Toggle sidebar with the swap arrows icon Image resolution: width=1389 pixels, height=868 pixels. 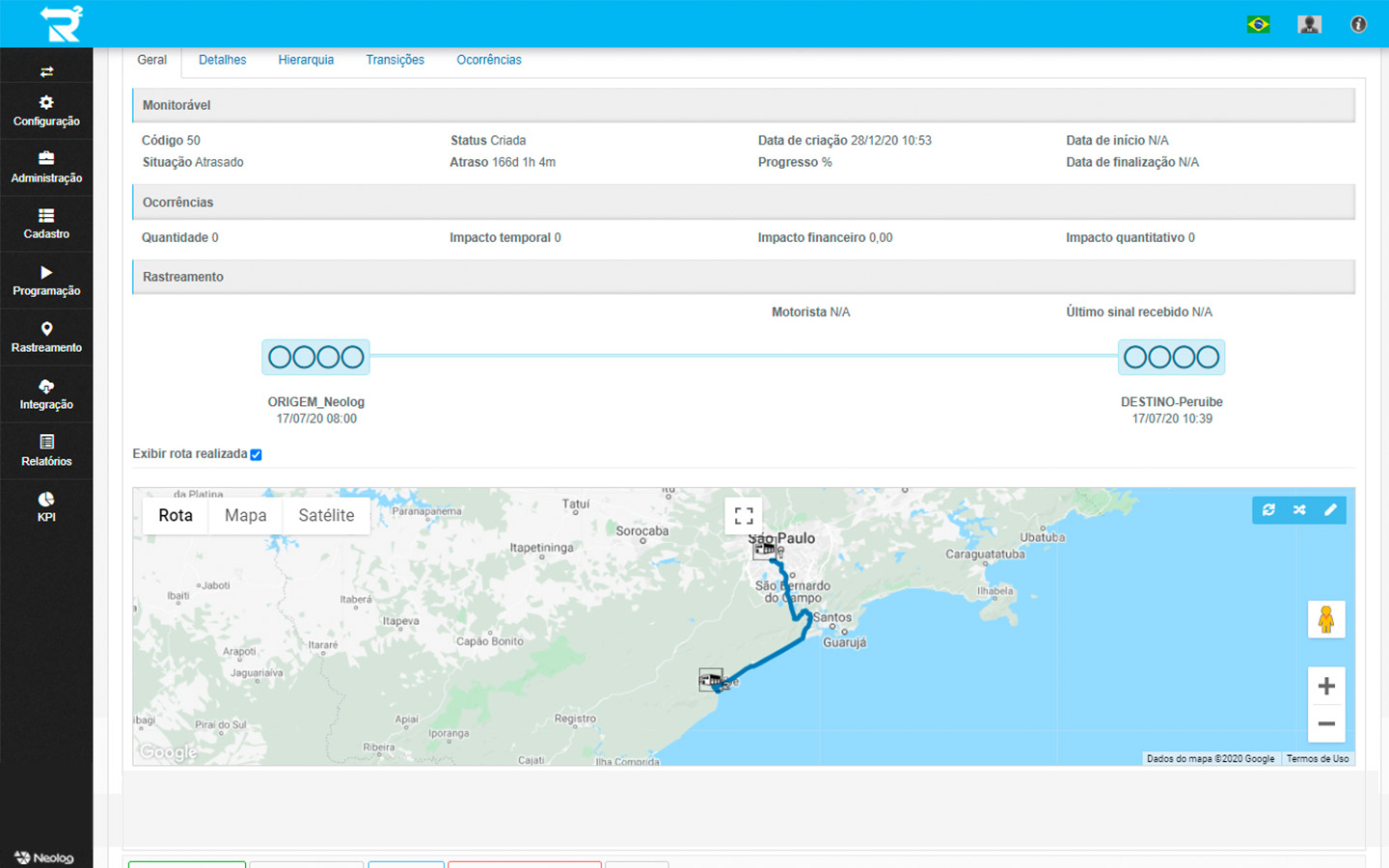point(46,71)
